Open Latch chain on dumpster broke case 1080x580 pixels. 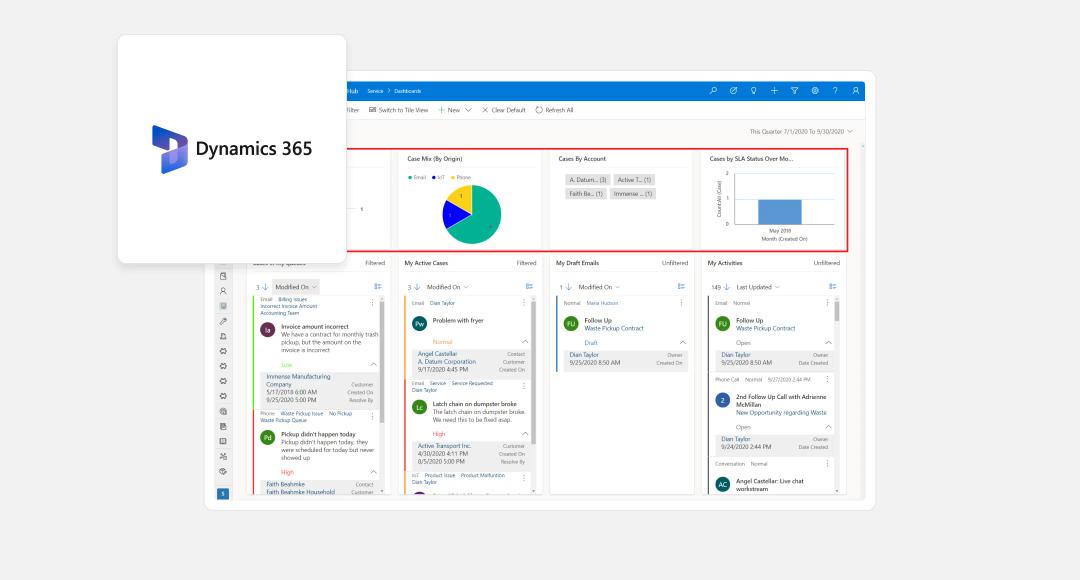475,404
